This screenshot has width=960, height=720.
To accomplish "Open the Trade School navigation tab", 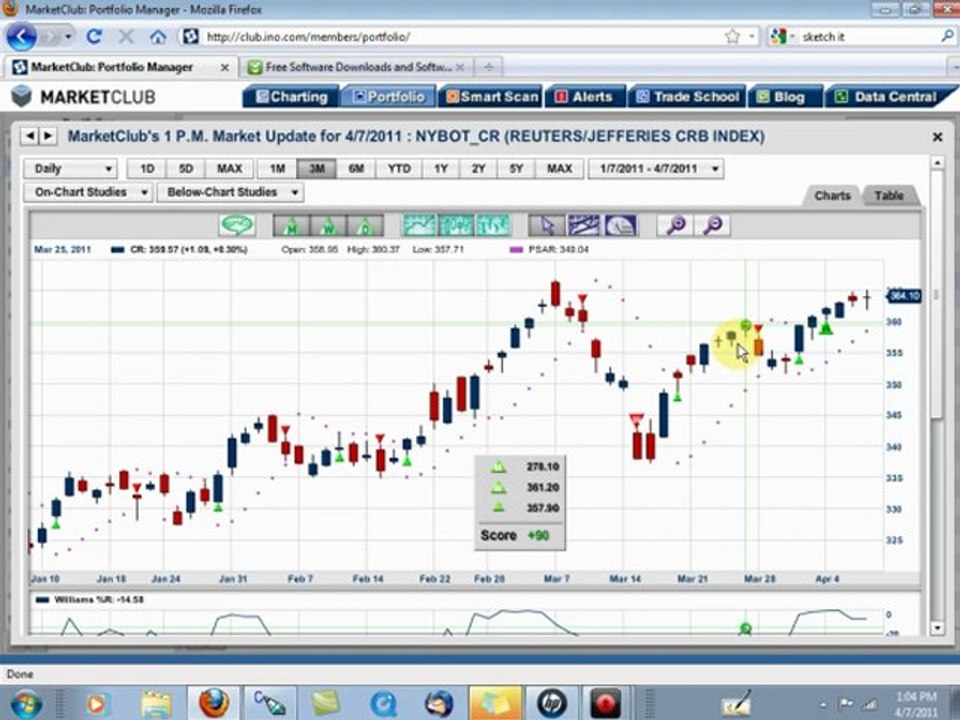I will click(x=688, y=97).
